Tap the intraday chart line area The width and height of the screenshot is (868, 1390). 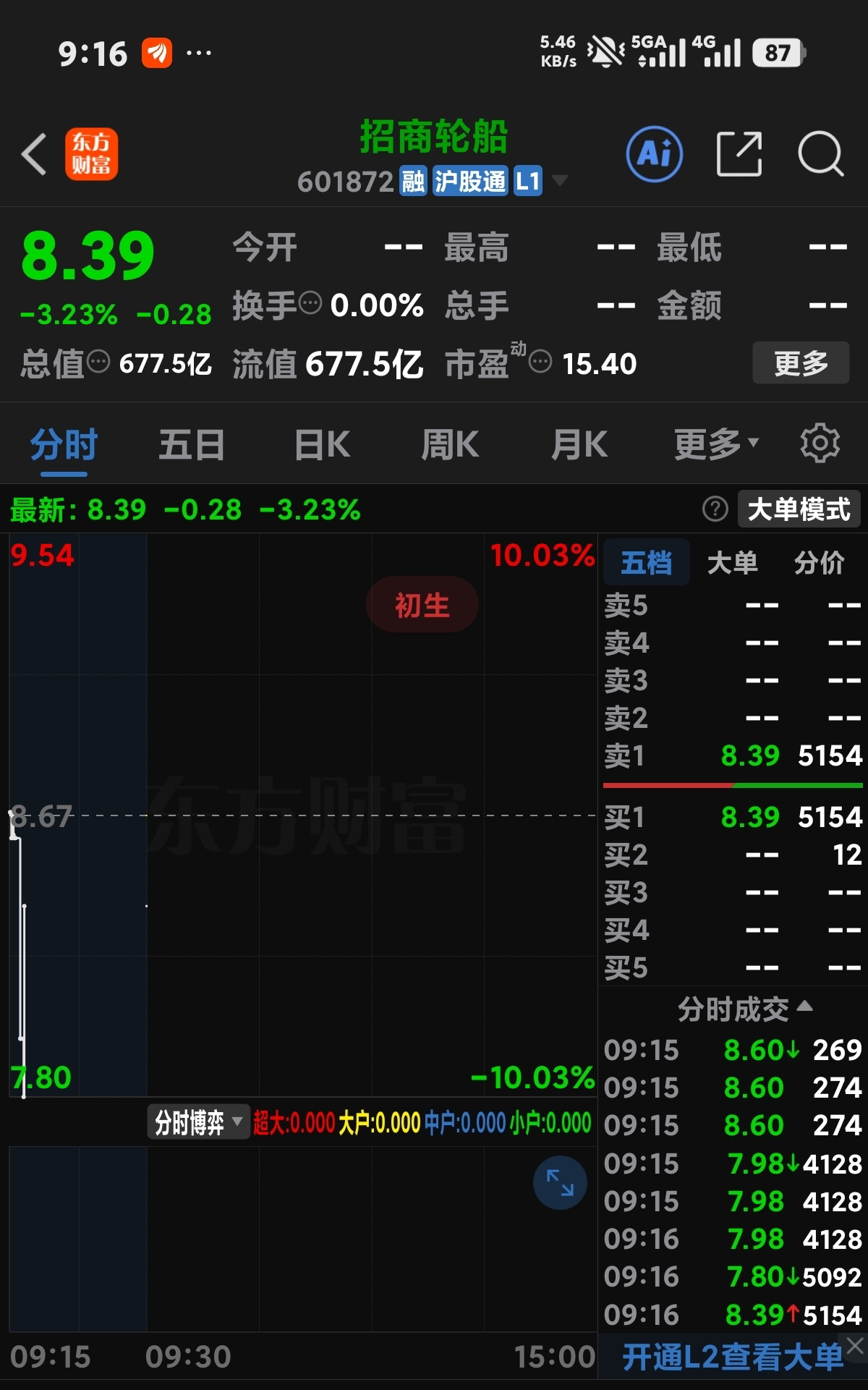coord(302,815)
